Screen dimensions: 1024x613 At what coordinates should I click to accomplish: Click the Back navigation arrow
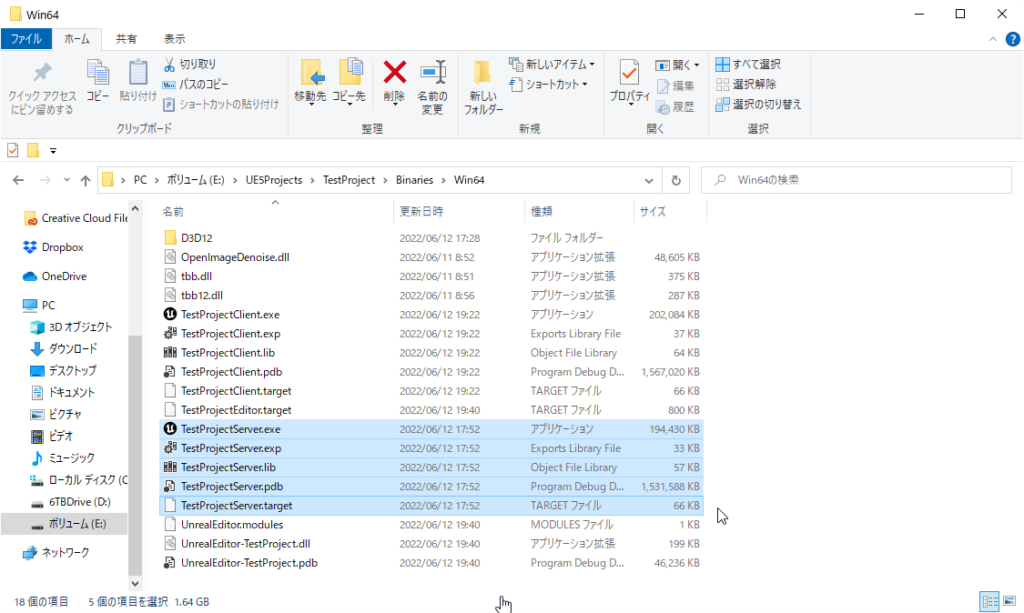pyautogui.click(x=18, y=180)
